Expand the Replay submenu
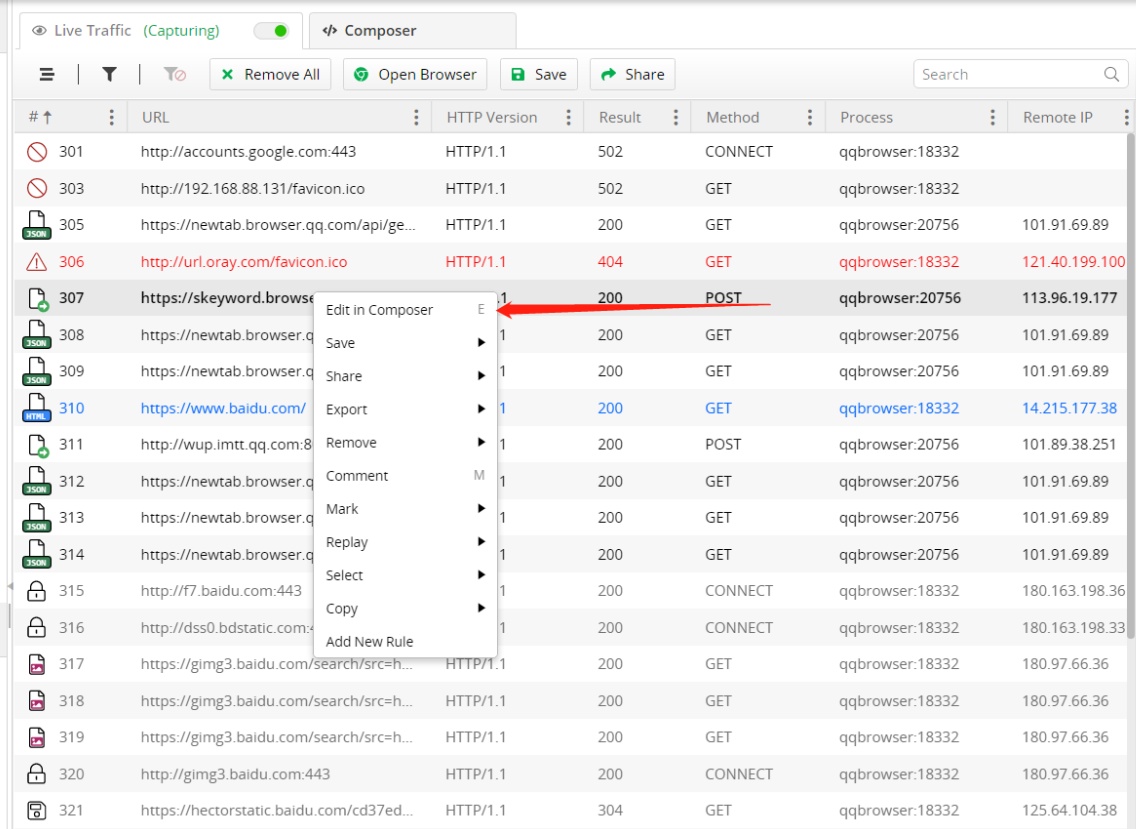Viewport: 1136px width, 829px height. point(406,542)
